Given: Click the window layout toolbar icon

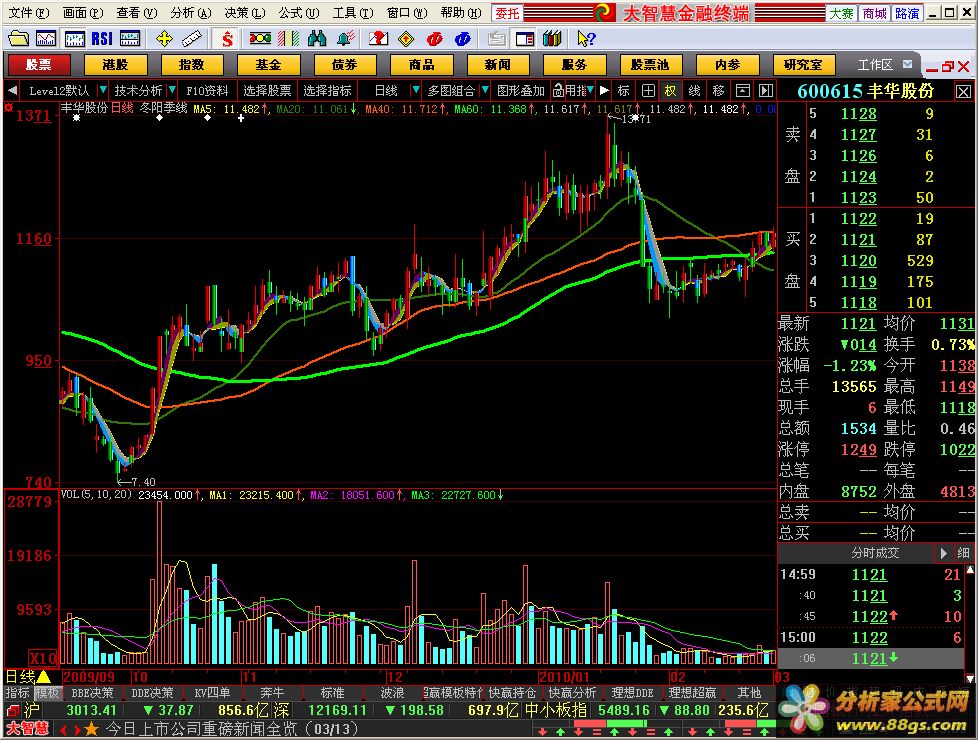Looking at the screenshot, I should click(x=525, y=39).
